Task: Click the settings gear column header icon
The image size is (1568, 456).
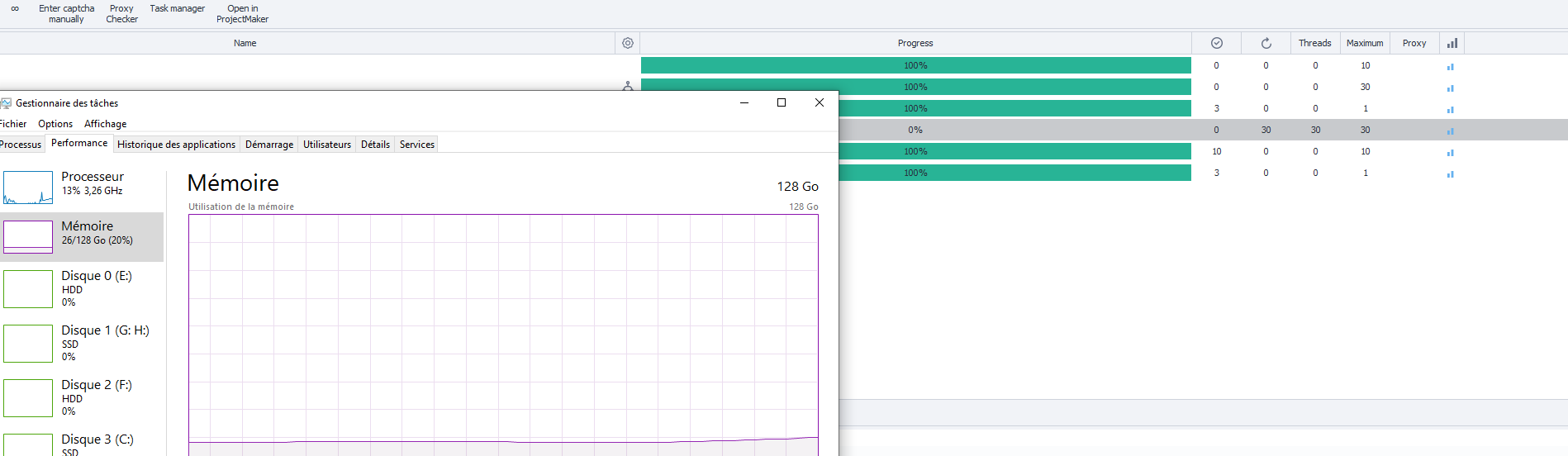Action: coord(628,43)
